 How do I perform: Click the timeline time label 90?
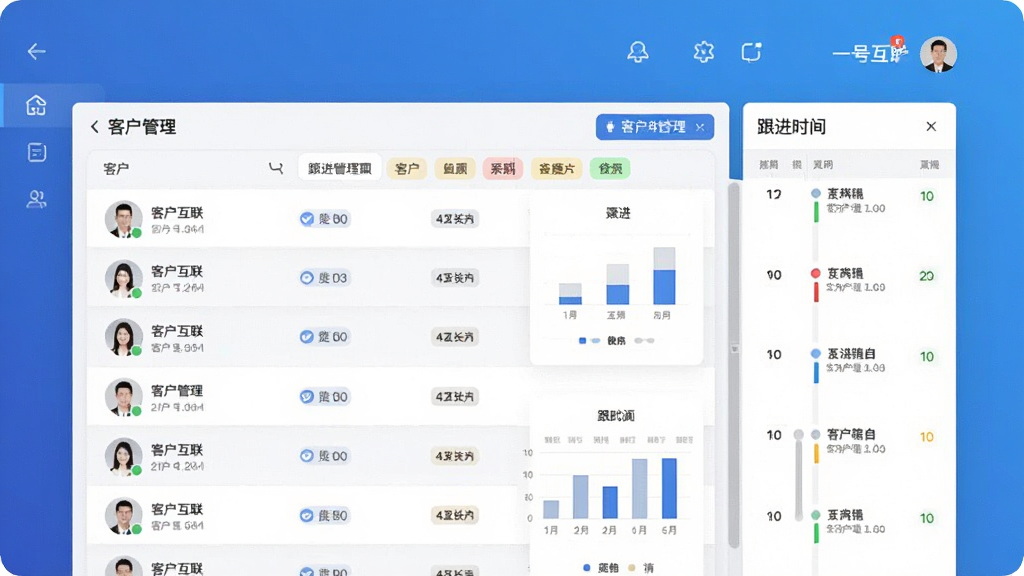click(774, 275)
